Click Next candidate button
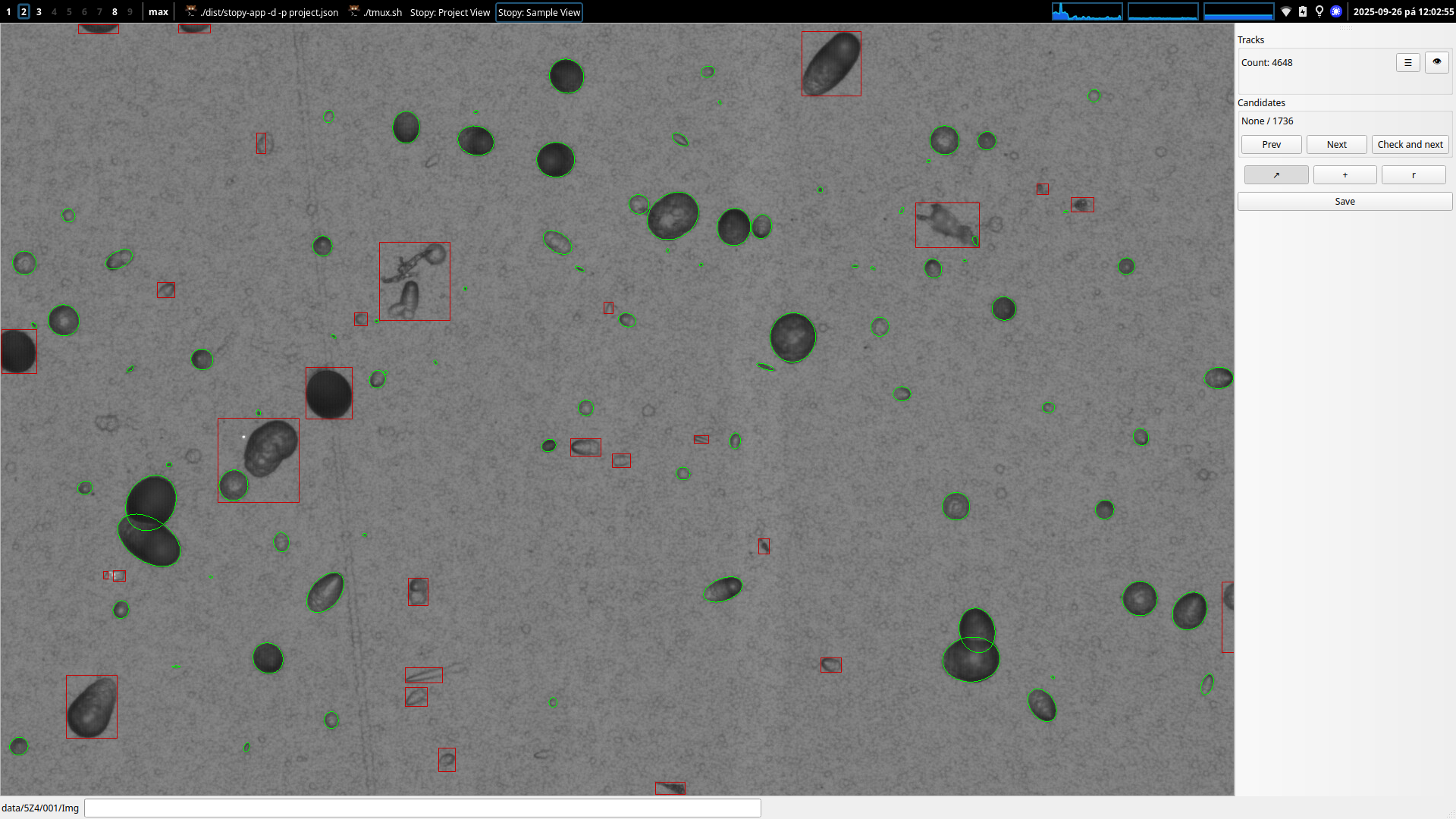 [x=1336, y=145]
